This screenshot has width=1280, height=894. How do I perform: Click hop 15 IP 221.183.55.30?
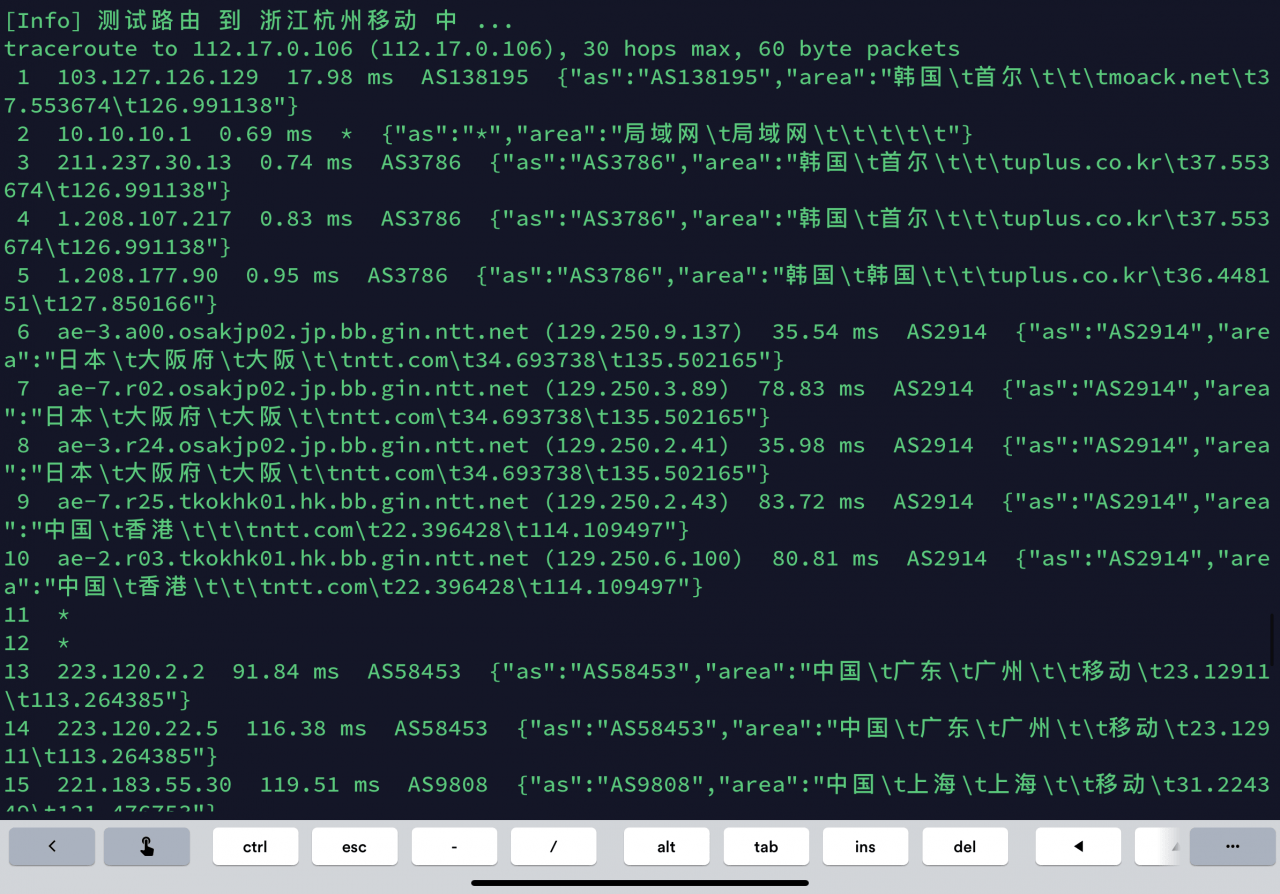pos(144,785)
